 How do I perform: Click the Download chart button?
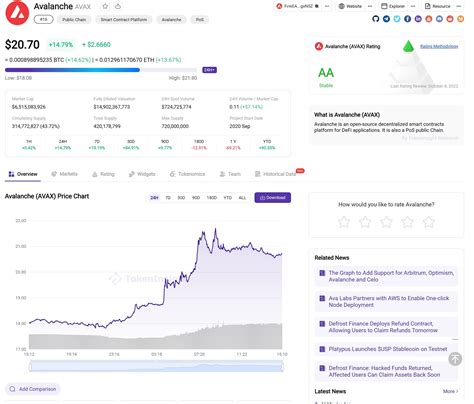(273, 198)
